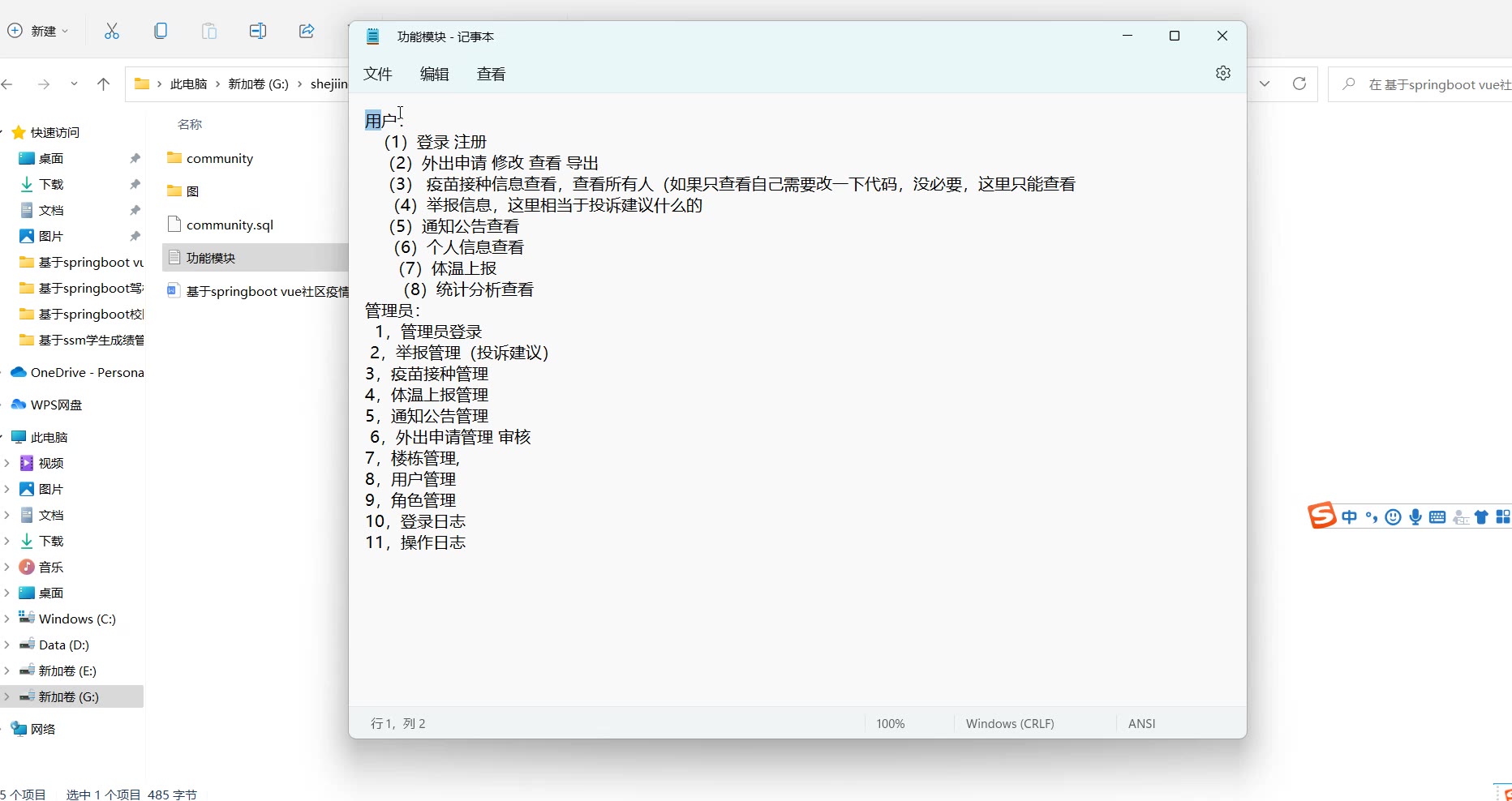Select the community folder in the file list
Screen dimensions: 1512x801
pyautogui.click(x=219, y=158)
